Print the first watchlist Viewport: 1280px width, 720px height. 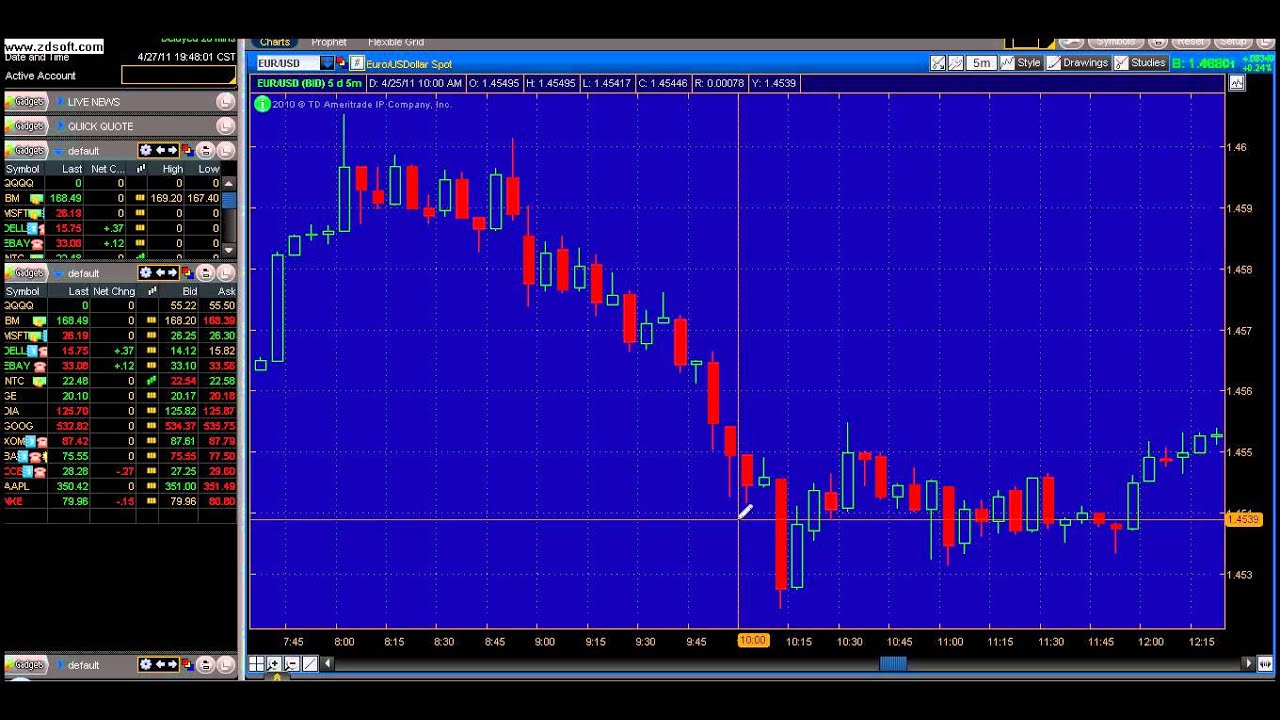coord(205,150)
